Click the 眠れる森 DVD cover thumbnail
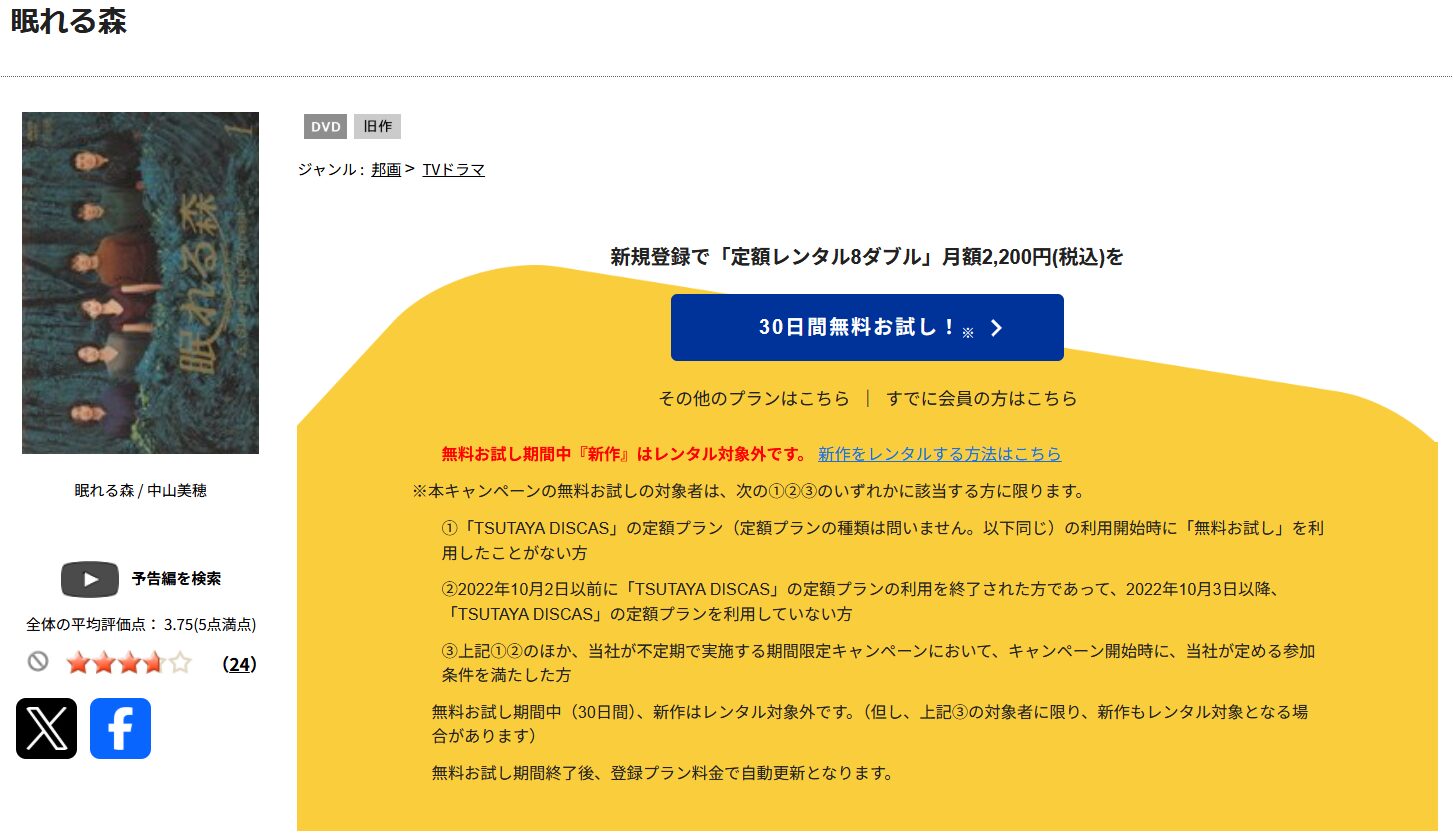Screen dimensions: 1453x835 coord(141,283)
